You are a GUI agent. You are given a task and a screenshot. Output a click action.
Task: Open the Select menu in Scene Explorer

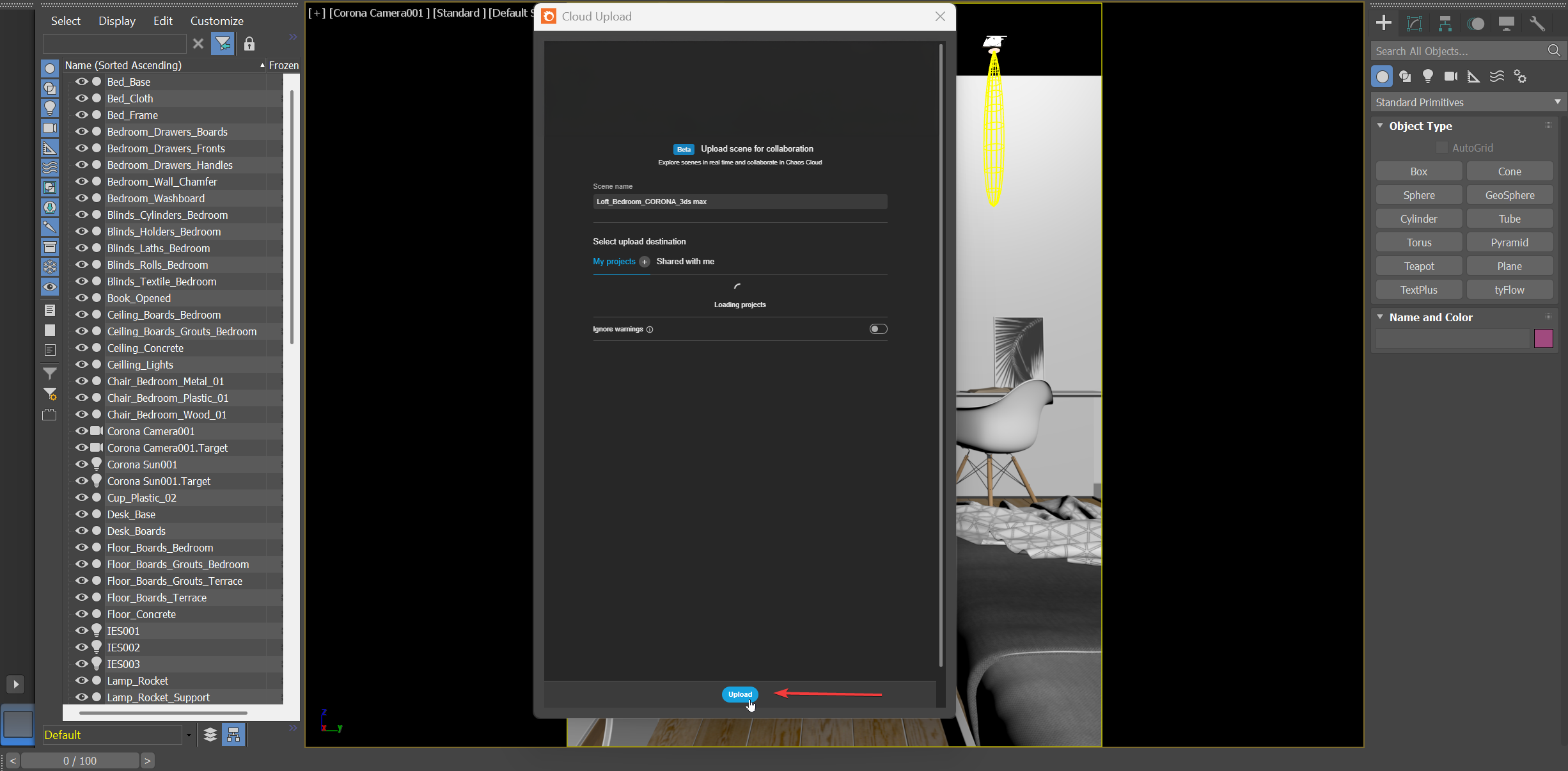click(x=66, y=21)
